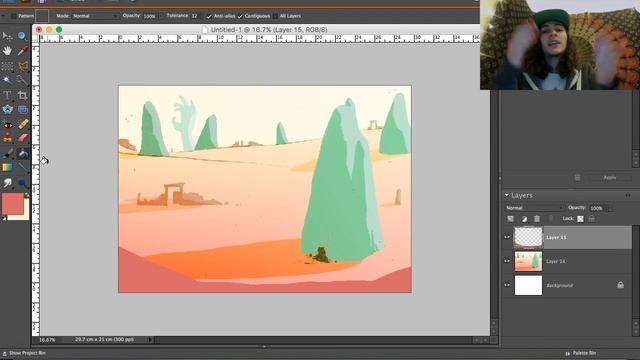Select the Zoom magnifier tool
The height and width of the screenshot is (360, 640).
(22, 36)
